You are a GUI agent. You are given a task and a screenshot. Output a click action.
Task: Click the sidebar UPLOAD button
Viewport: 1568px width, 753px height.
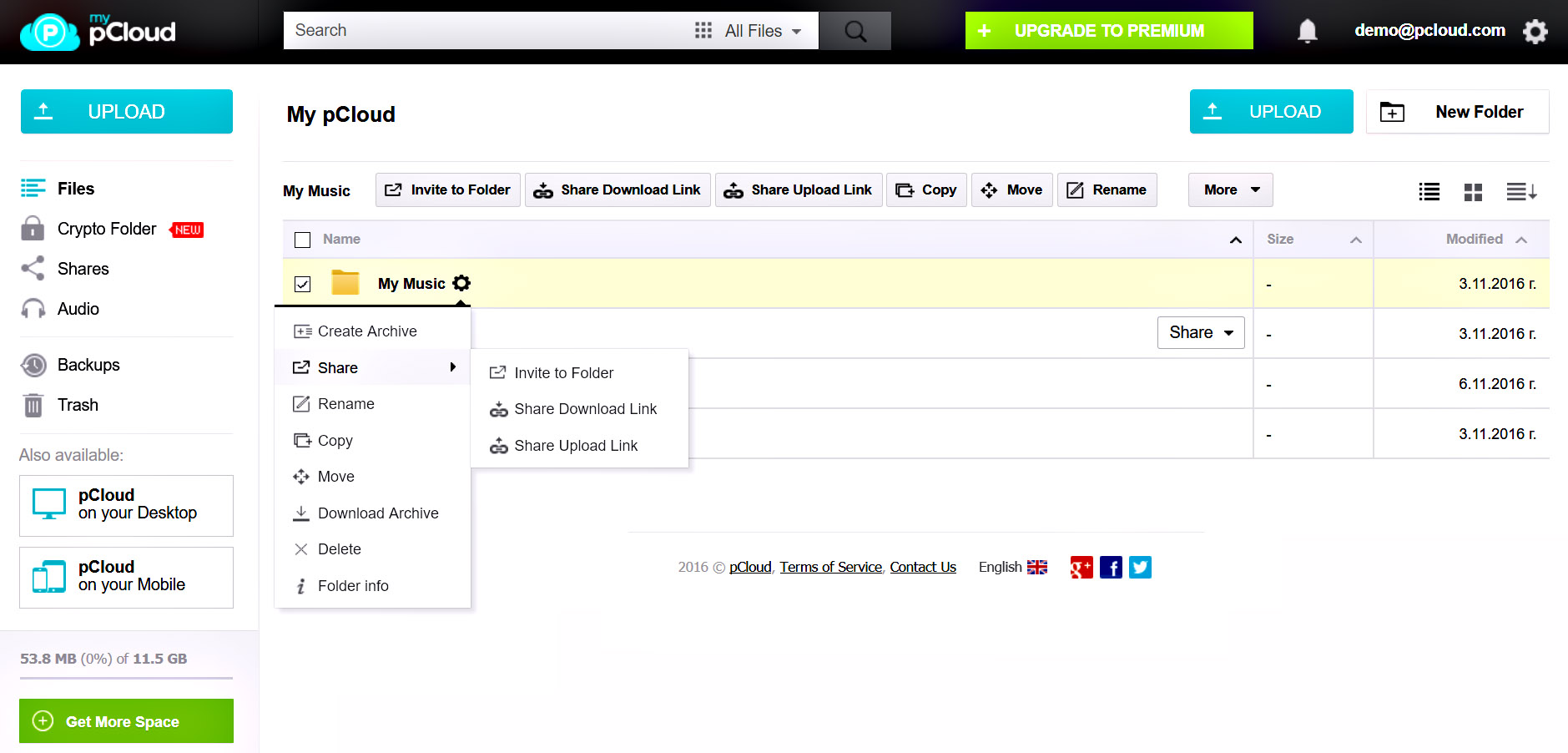coord(127,111)
